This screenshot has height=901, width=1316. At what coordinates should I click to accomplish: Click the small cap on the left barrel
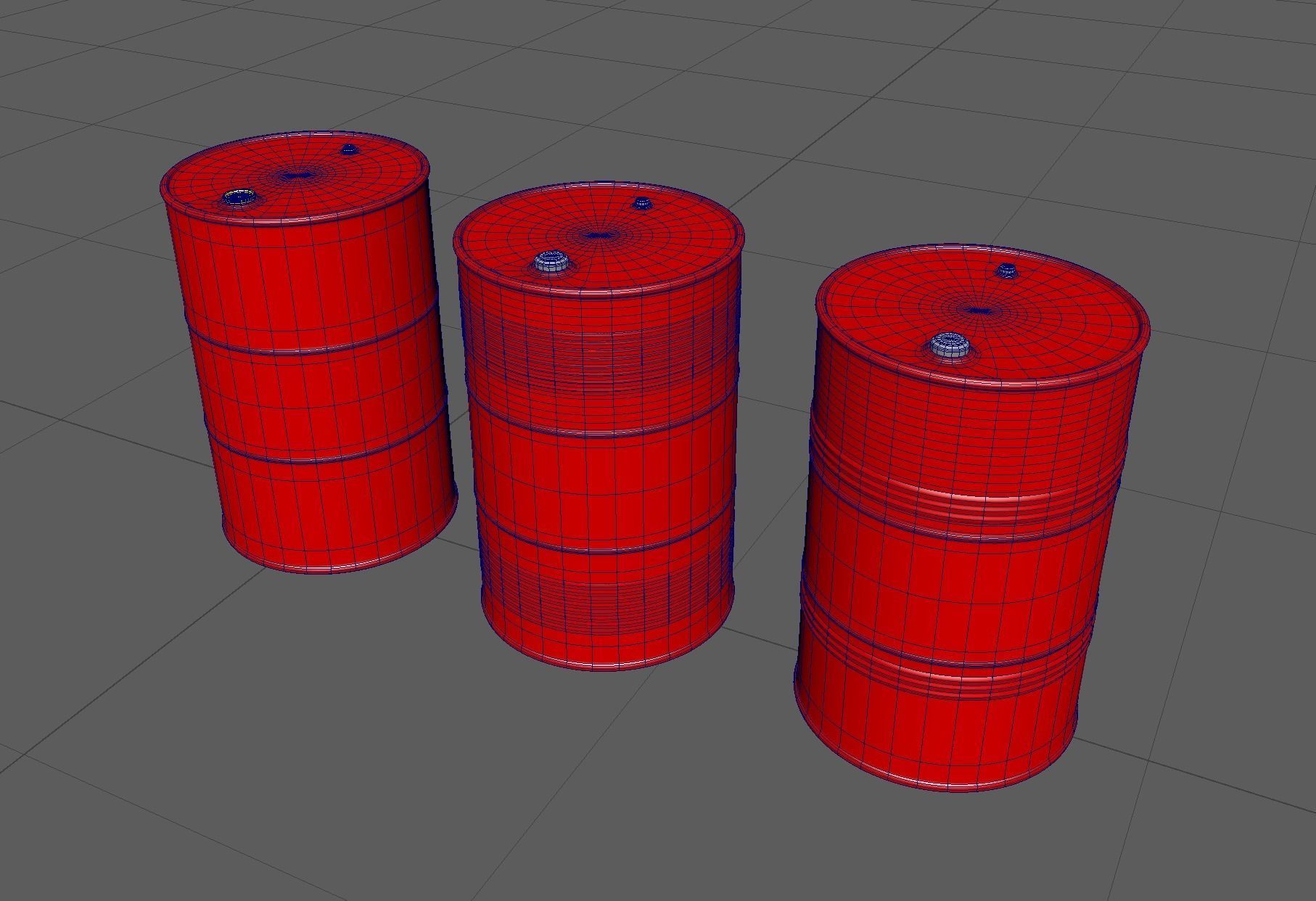(349, 149)
